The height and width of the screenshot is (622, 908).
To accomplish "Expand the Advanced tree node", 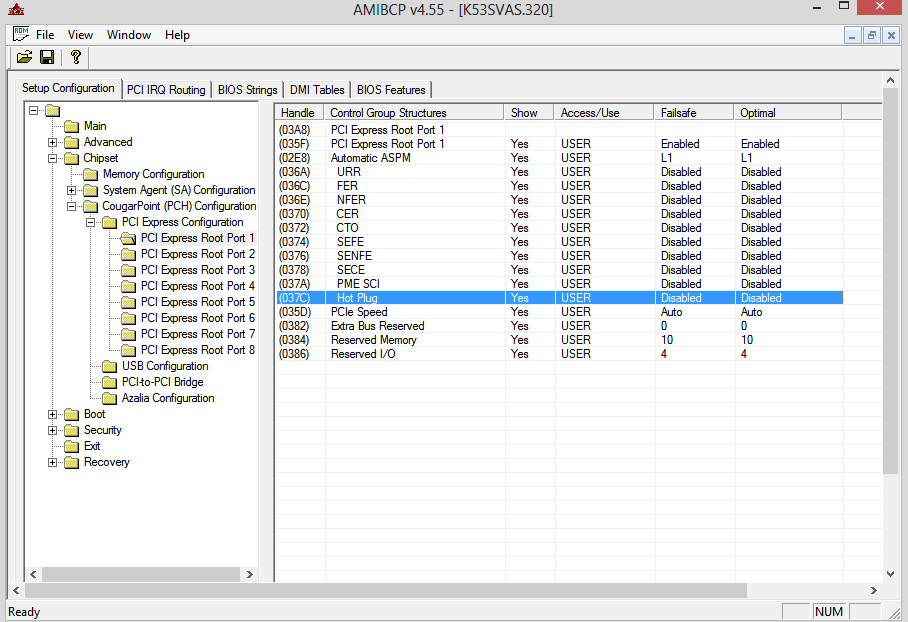I will click(x=52, y=142).
